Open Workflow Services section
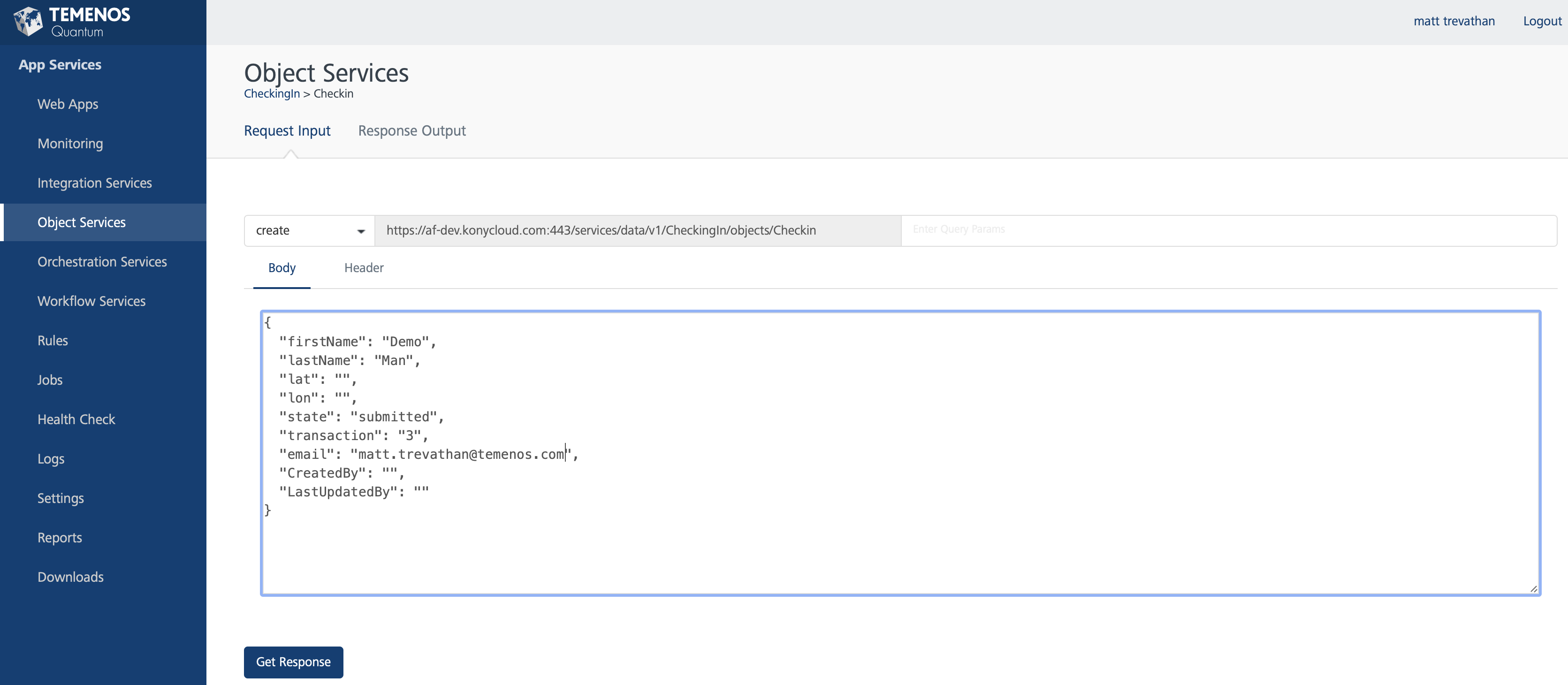Image resolution: width=1568 pixels, height=685 pixels. (91, 301)
